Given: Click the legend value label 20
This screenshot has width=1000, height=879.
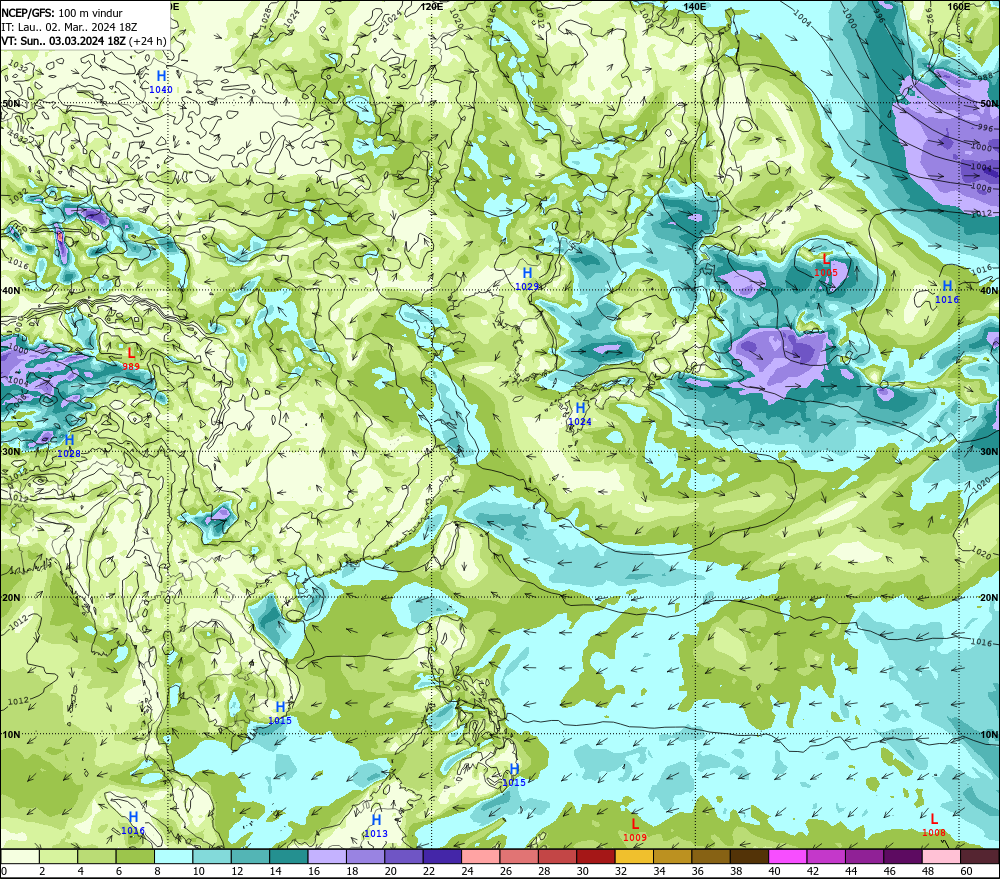Looking at the screenshot, I should tap(390, 871).
